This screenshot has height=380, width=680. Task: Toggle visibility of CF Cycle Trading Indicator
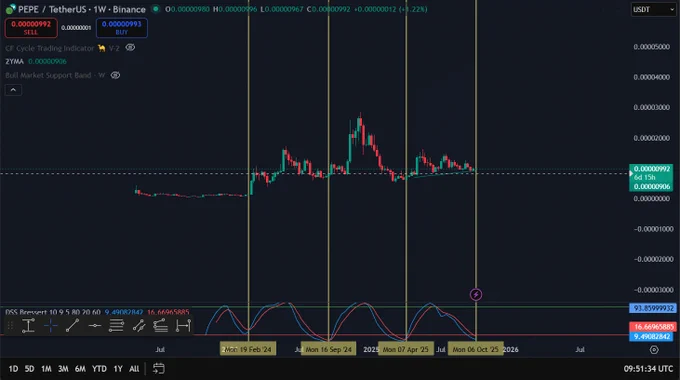pyautogui.click(x=130, y=48)
